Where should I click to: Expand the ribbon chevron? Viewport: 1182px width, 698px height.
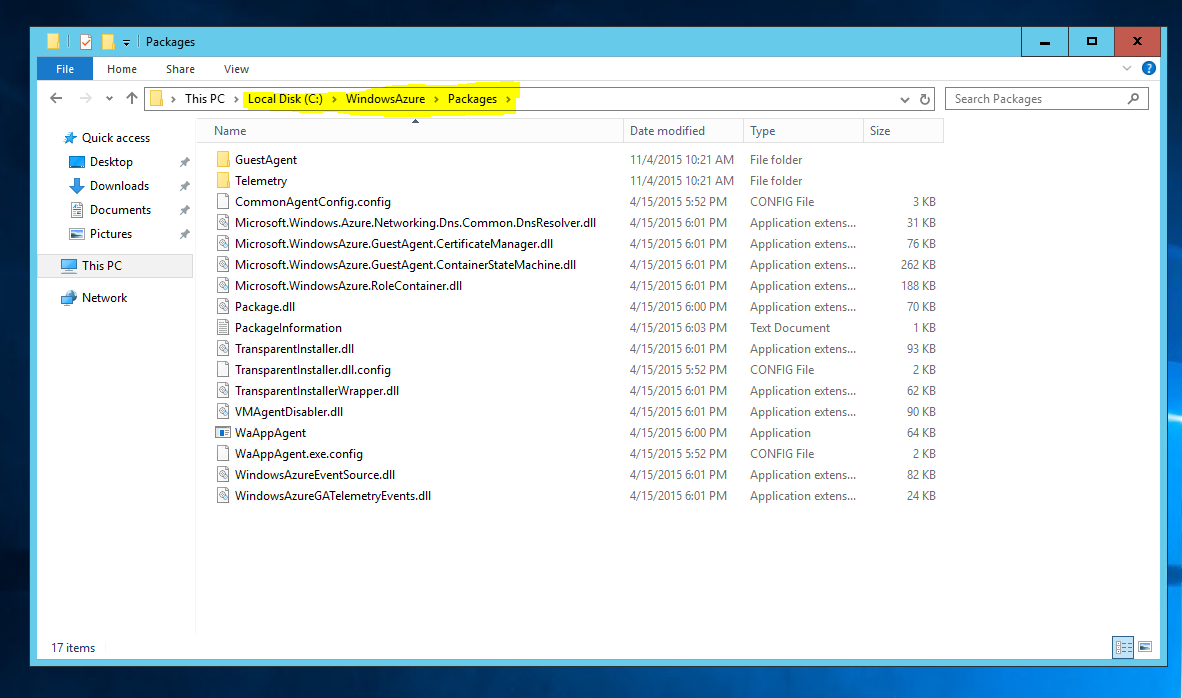click(1127, 69)
